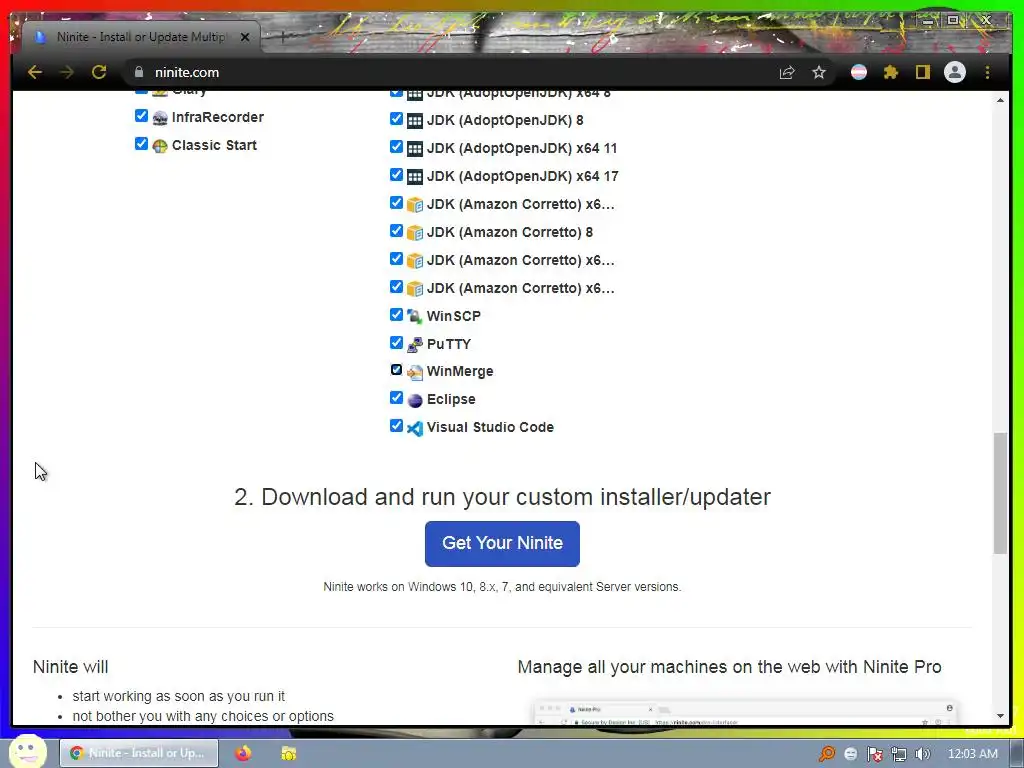1024x768 pixels.
Task: Open the Start menu smiley button
Action: click(x=27, y=751)
